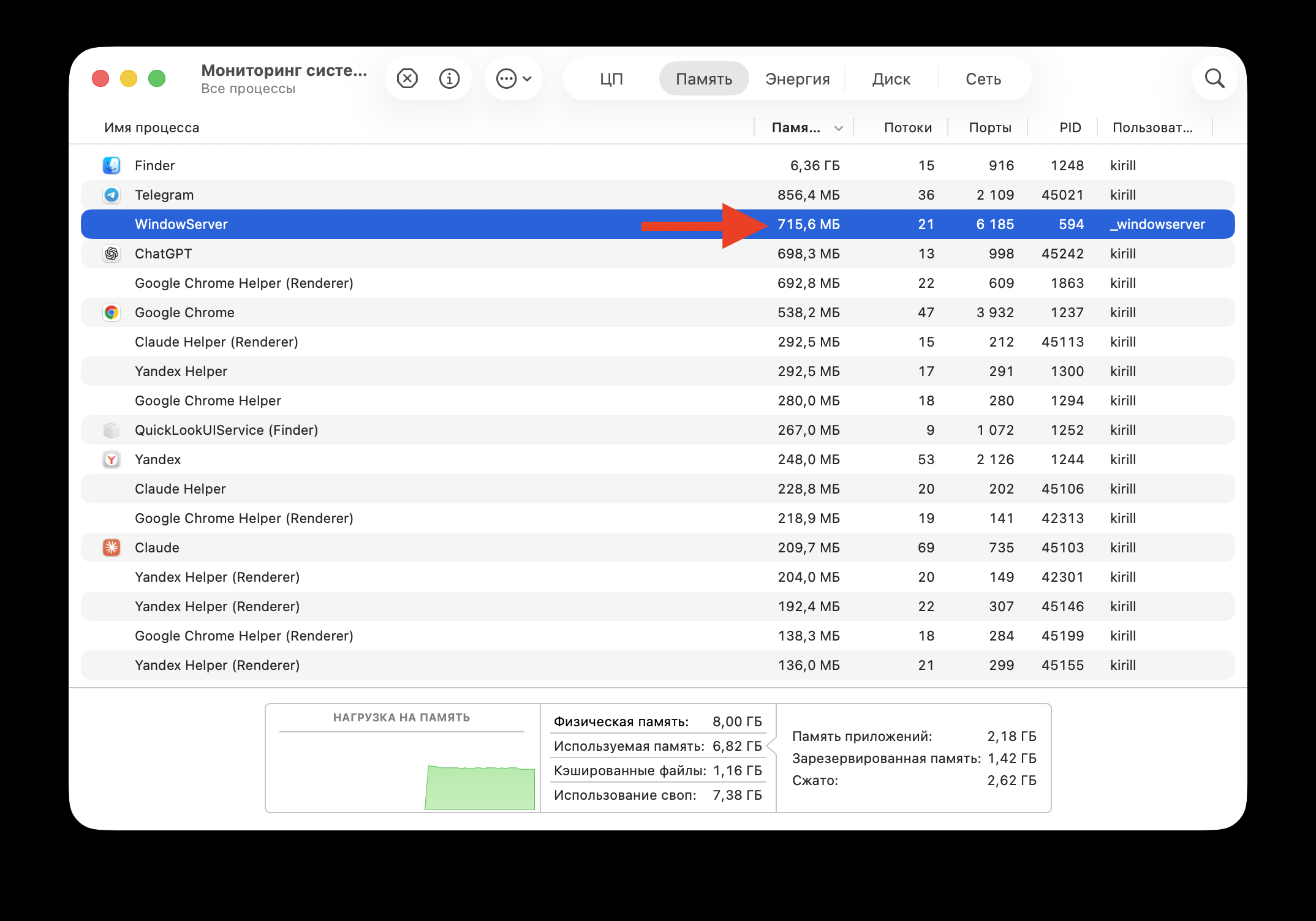The width and height of the screenshot is (1316, 921).
Task: Sort processes by PID column
Action: 1070,127
